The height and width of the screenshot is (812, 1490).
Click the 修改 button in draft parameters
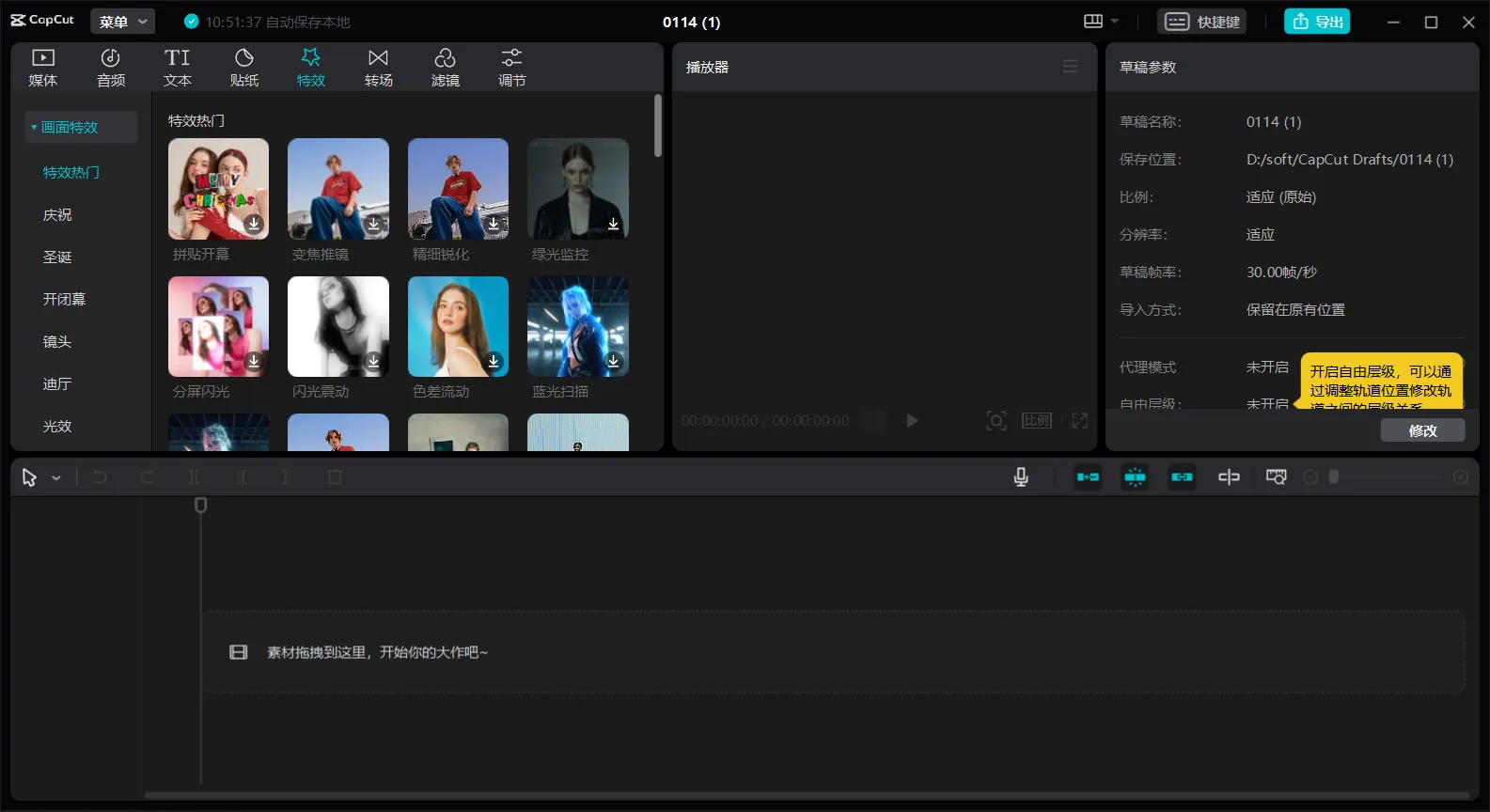(1422, 430)
